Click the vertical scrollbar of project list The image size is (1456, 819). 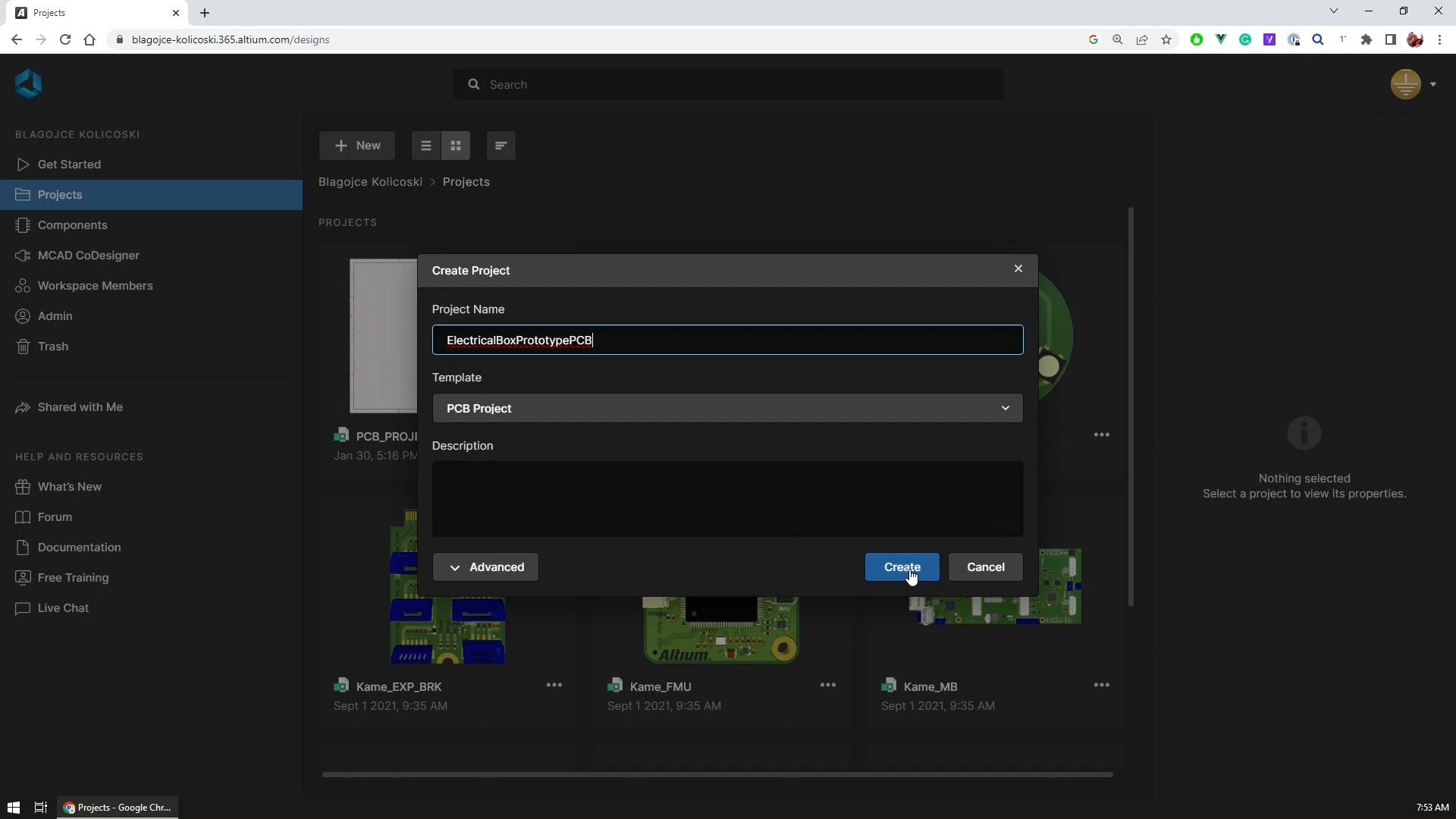pyautogui.click(x=1130, y=406)
